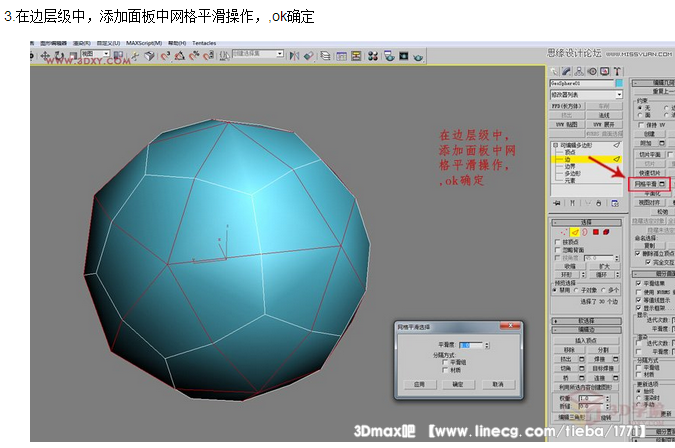Toggle 材质 checkbox in mesh smooth dialog
This screenshot has height=448, width=675.
(446, 370)
